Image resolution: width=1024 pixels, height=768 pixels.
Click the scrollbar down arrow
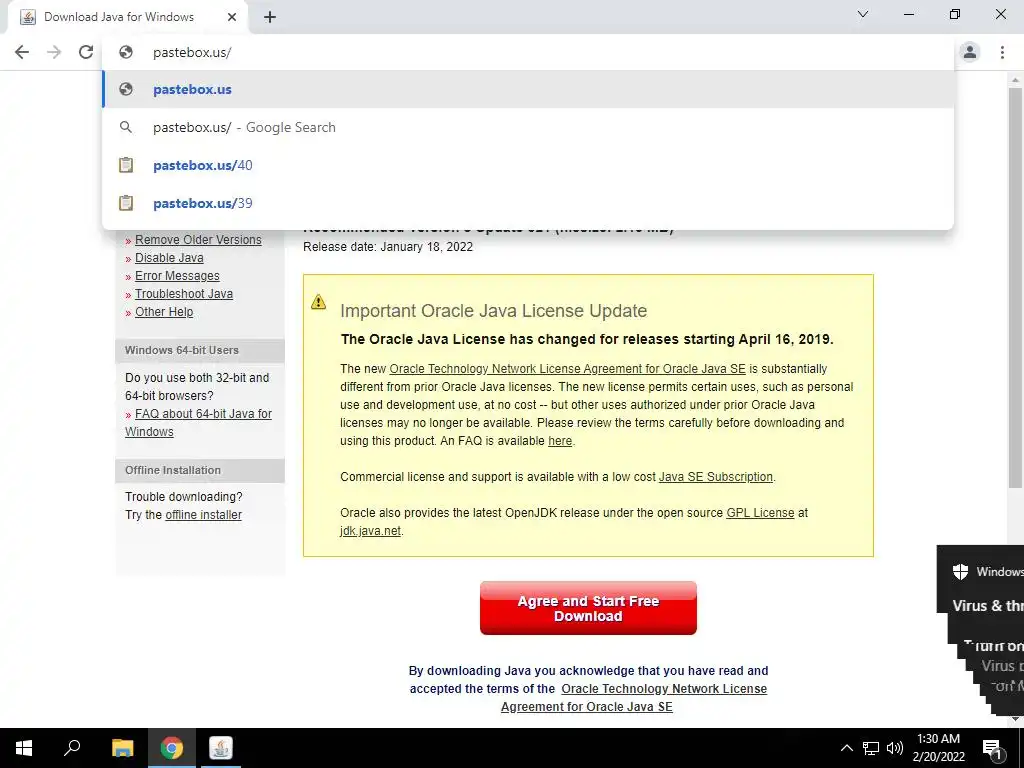coord(1015,719)
